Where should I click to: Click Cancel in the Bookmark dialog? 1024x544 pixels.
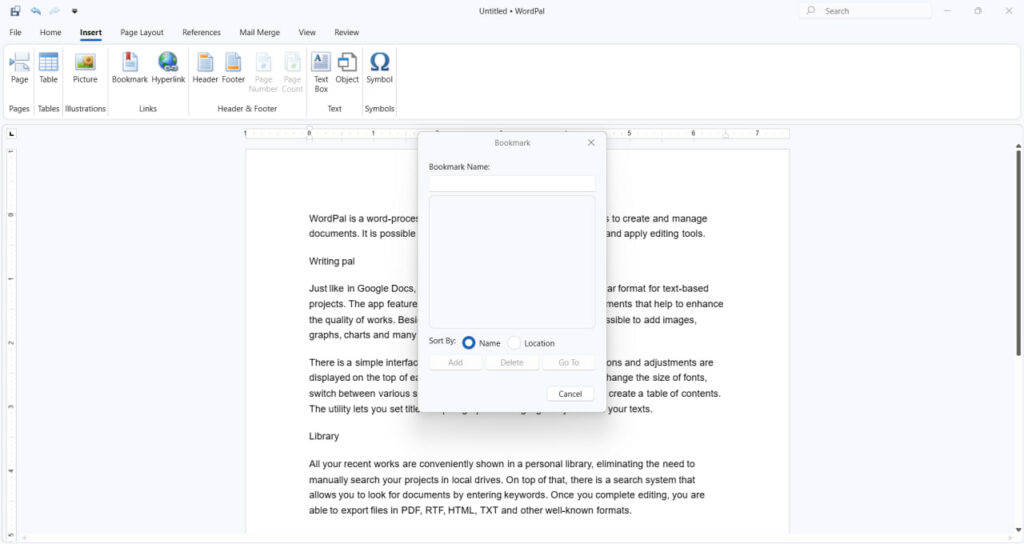tap(569, 394)
